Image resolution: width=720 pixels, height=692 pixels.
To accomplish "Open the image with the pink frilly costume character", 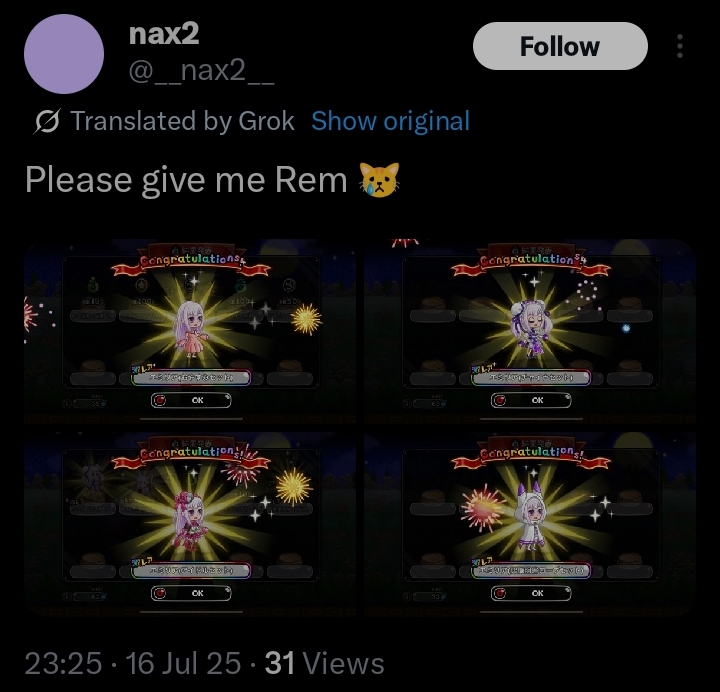I will (191, 523).
